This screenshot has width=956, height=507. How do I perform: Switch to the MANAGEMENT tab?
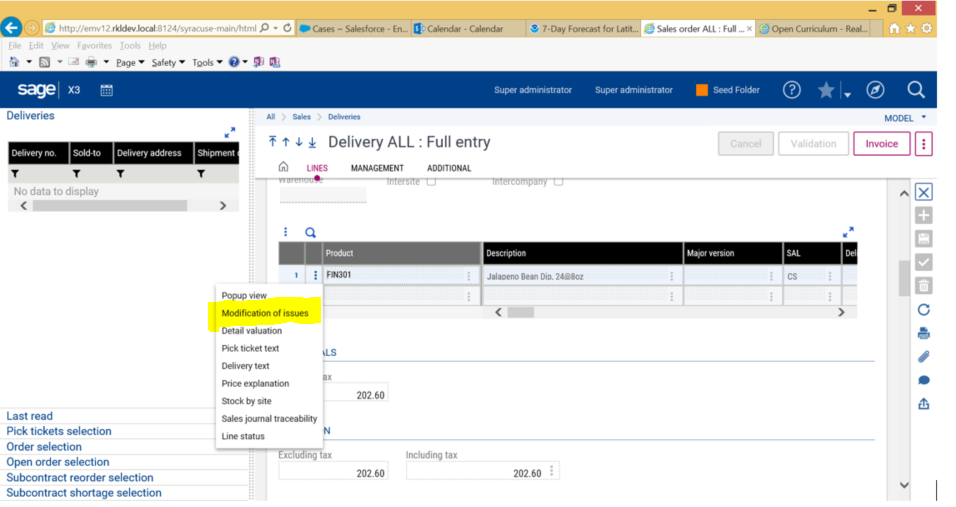coord(377,168)
